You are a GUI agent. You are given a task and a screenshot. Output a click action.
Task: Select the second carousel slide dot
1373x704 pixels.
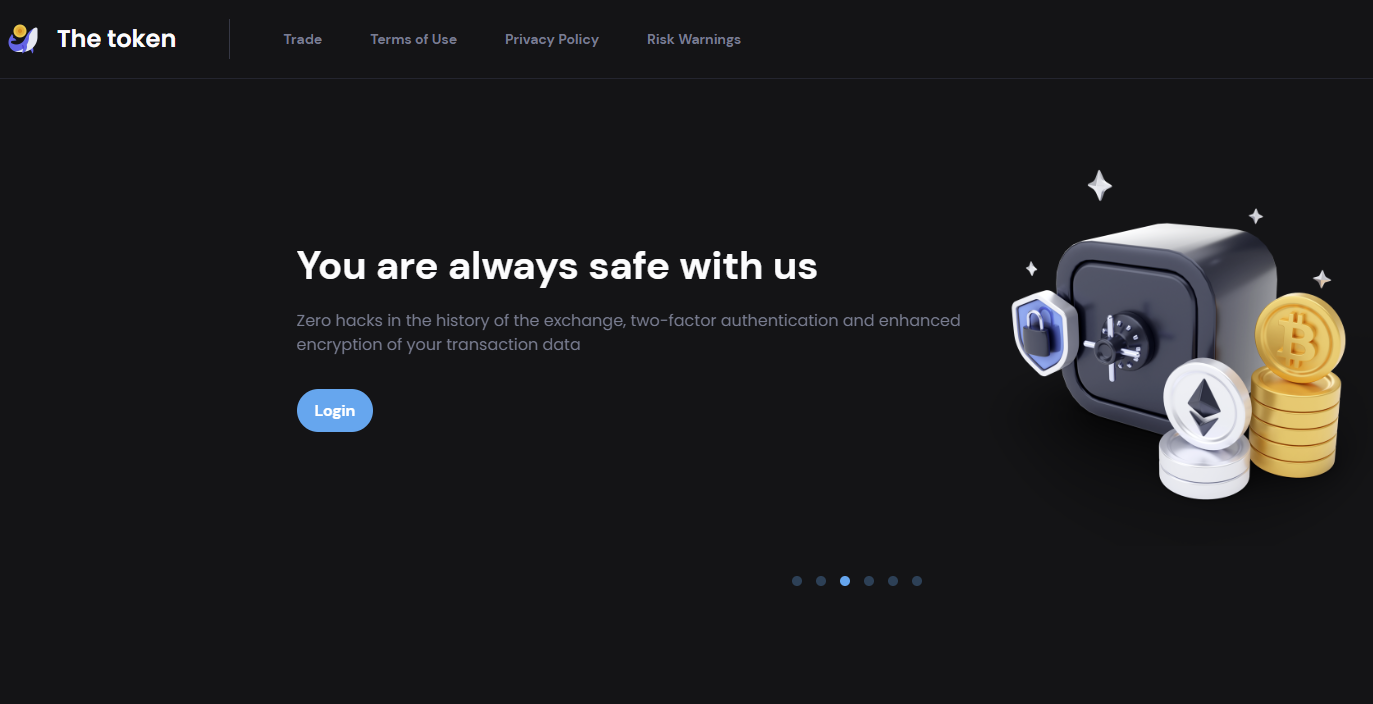pyautogui.click(x=821, y=581)
